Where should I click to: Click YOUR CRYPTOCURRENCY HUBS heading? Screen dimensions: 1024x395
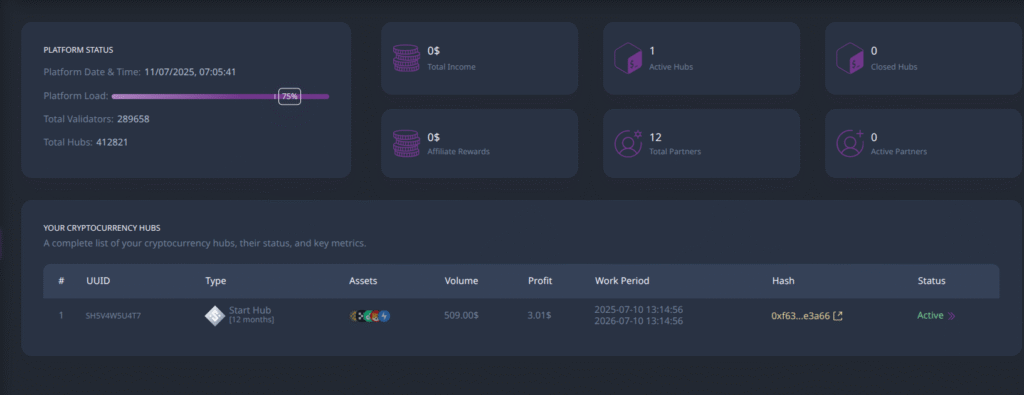pyautogui.click(x=102, y=228)
